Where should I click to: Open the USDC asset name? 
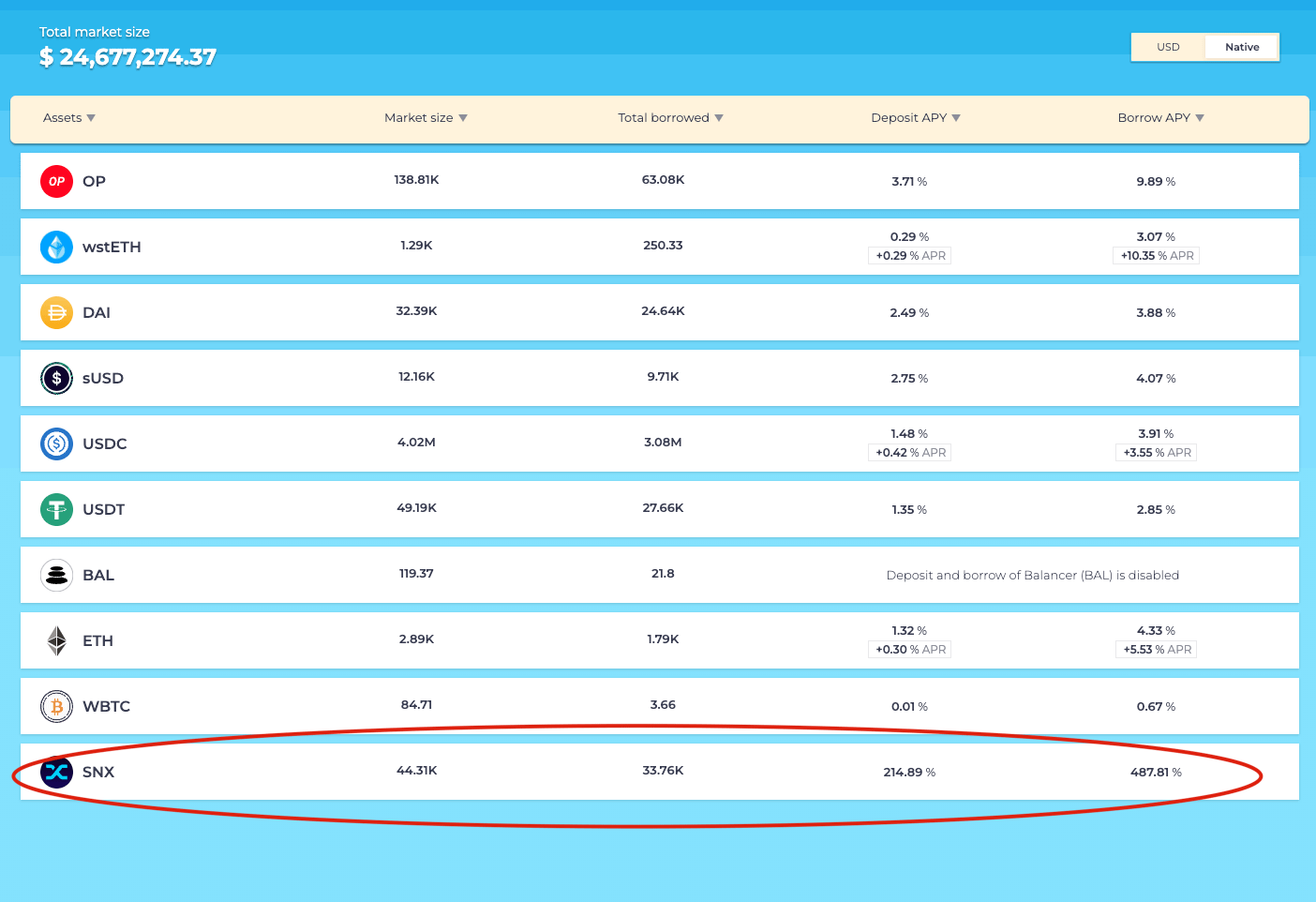click(x=105, y=443)
